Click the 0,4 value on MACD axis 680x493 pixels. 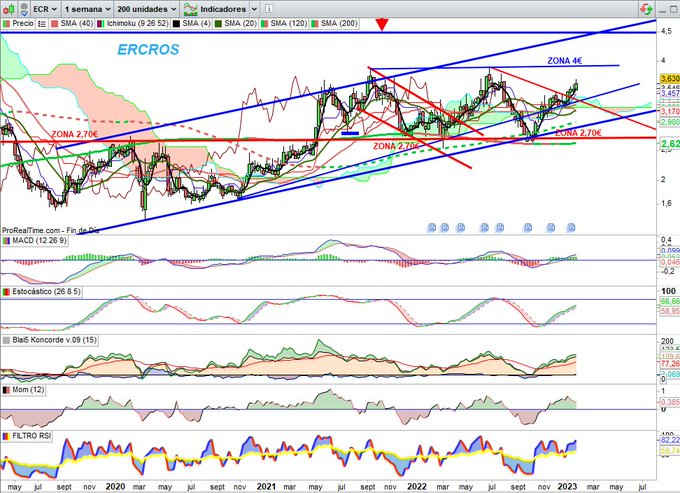[x=666, y=240]
